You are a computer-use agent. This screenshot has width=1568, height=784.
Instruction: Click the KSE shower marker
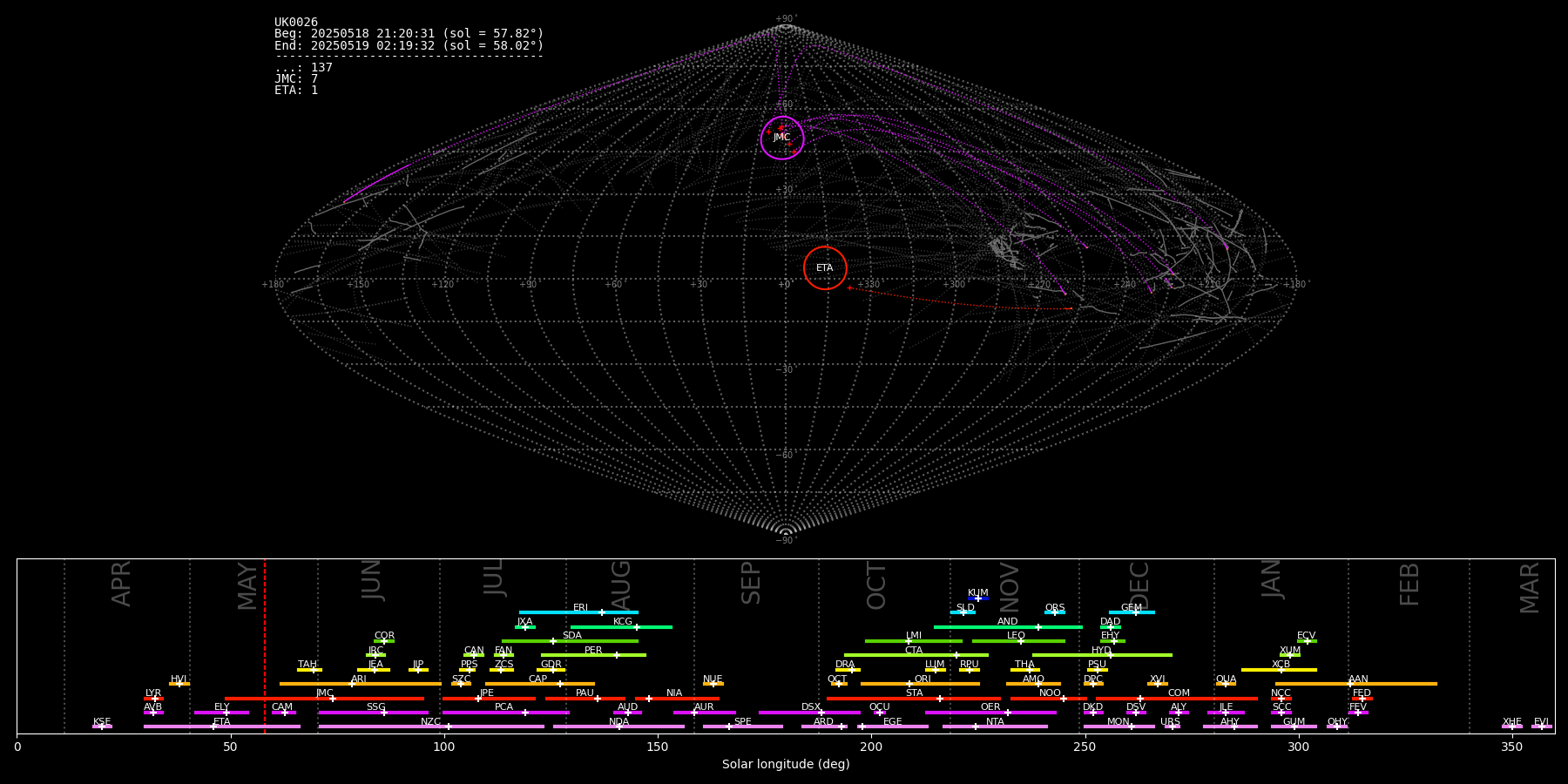(x=102, y=727)
